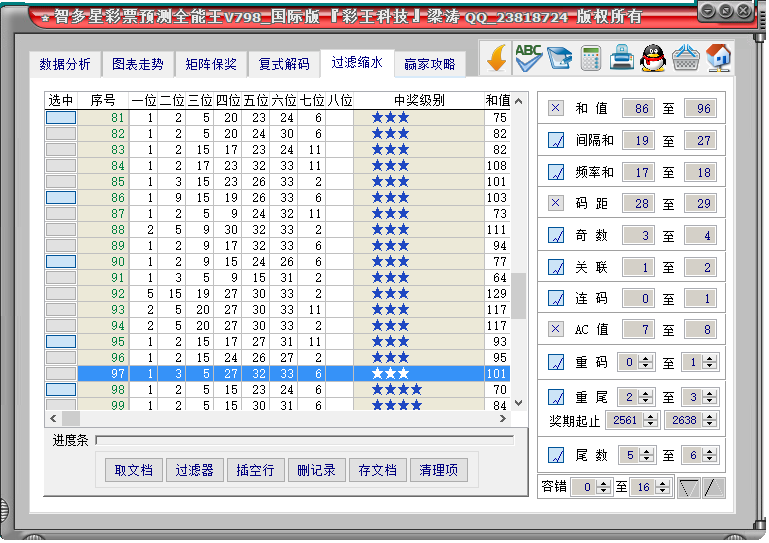Adjust 奖期起止 end 2638 spinner arrows
This screenshot has height=543, width=769.
pyautogui.click(x=710, y=420)
